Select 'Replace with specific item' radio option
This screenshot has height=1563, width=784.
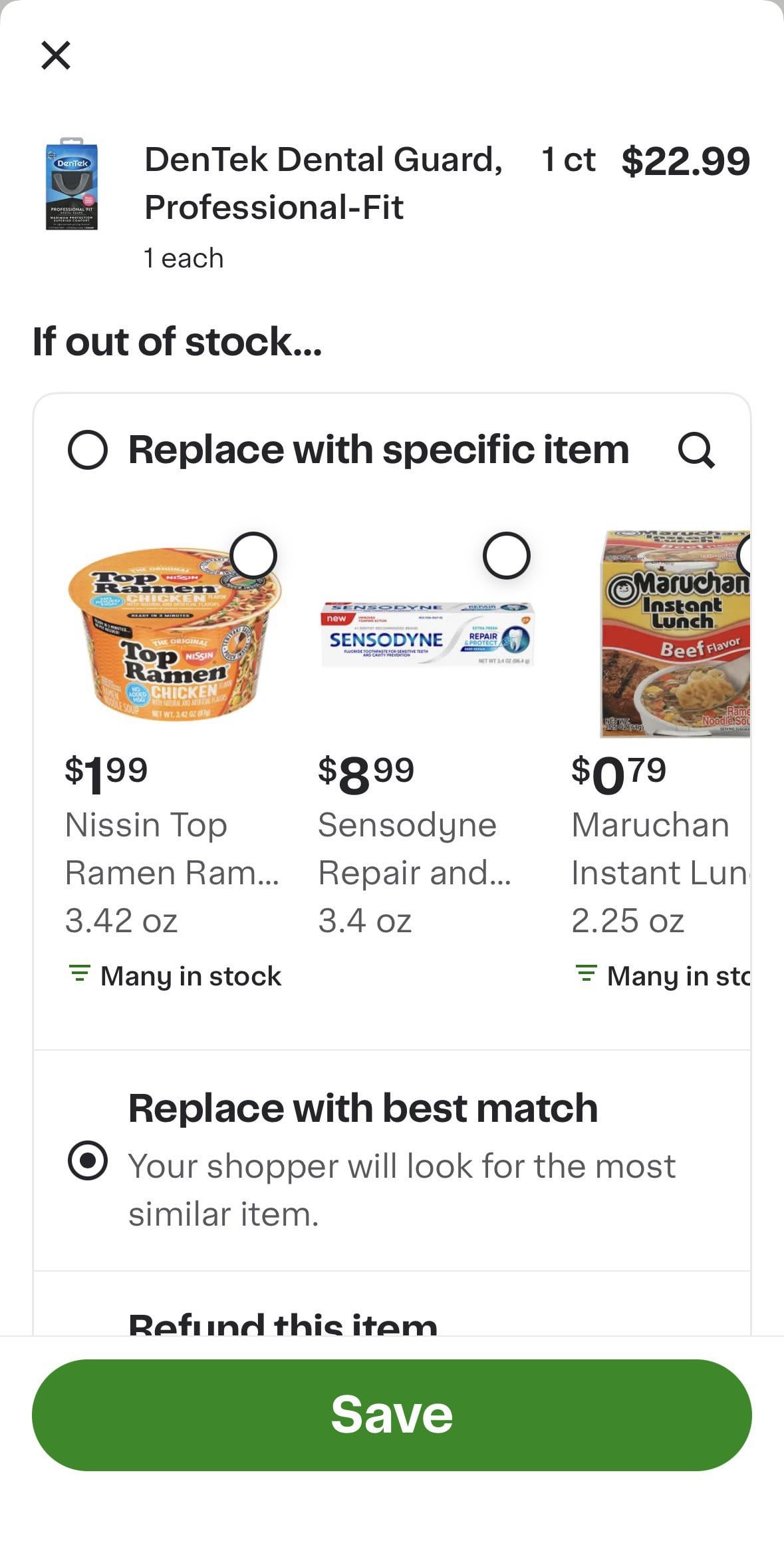pyautogui.click(x=88, y=450)
